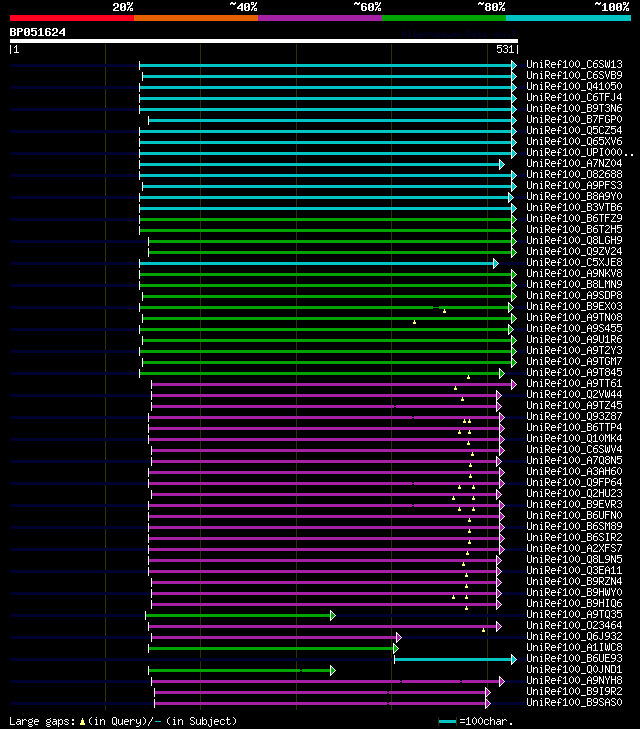
Task: Click the arrowhead ending the UniRef100_Q6J932 bar
Action: coord(399,637)
